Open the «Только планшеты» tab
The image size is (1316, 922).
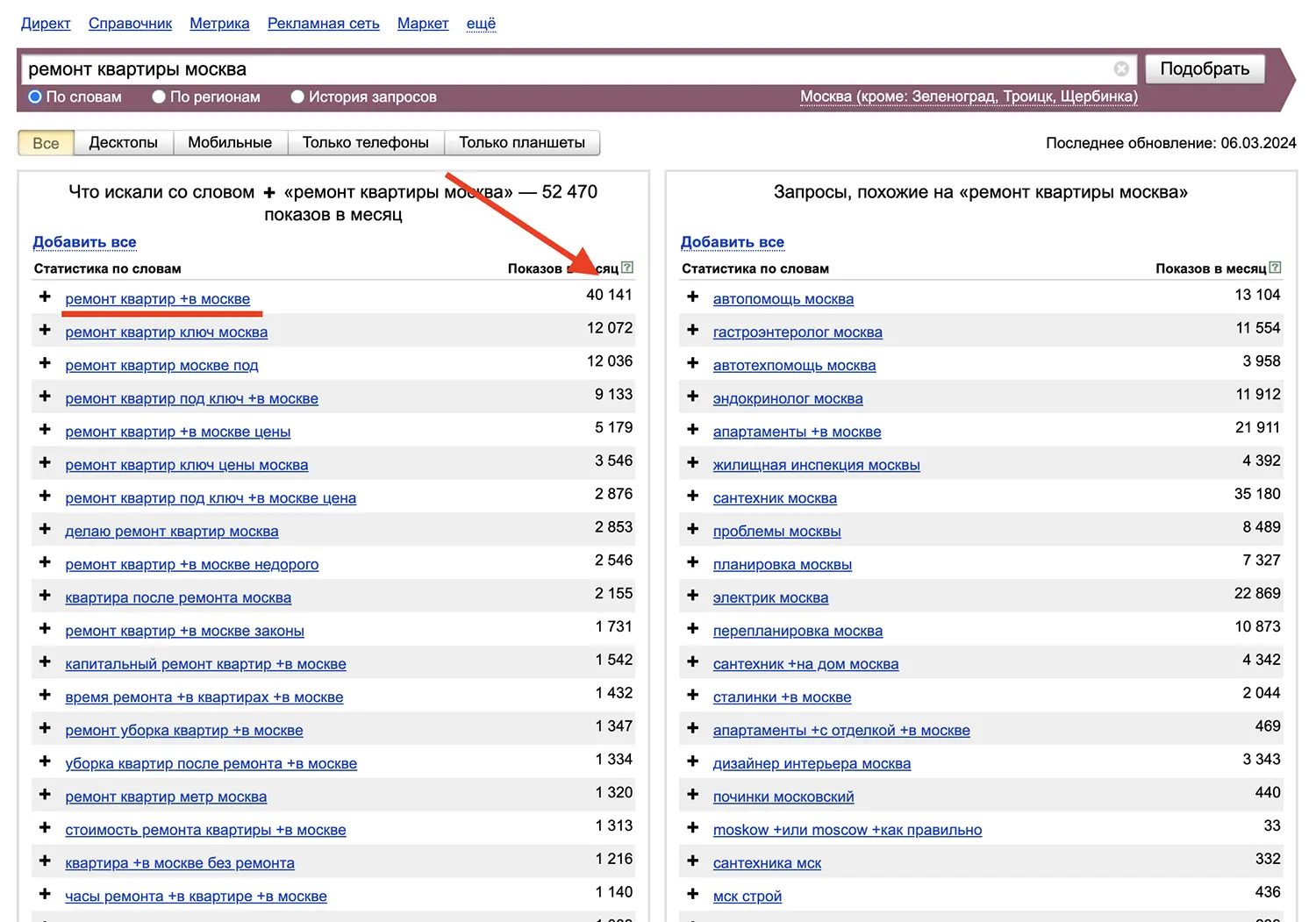tap(523, 142)
